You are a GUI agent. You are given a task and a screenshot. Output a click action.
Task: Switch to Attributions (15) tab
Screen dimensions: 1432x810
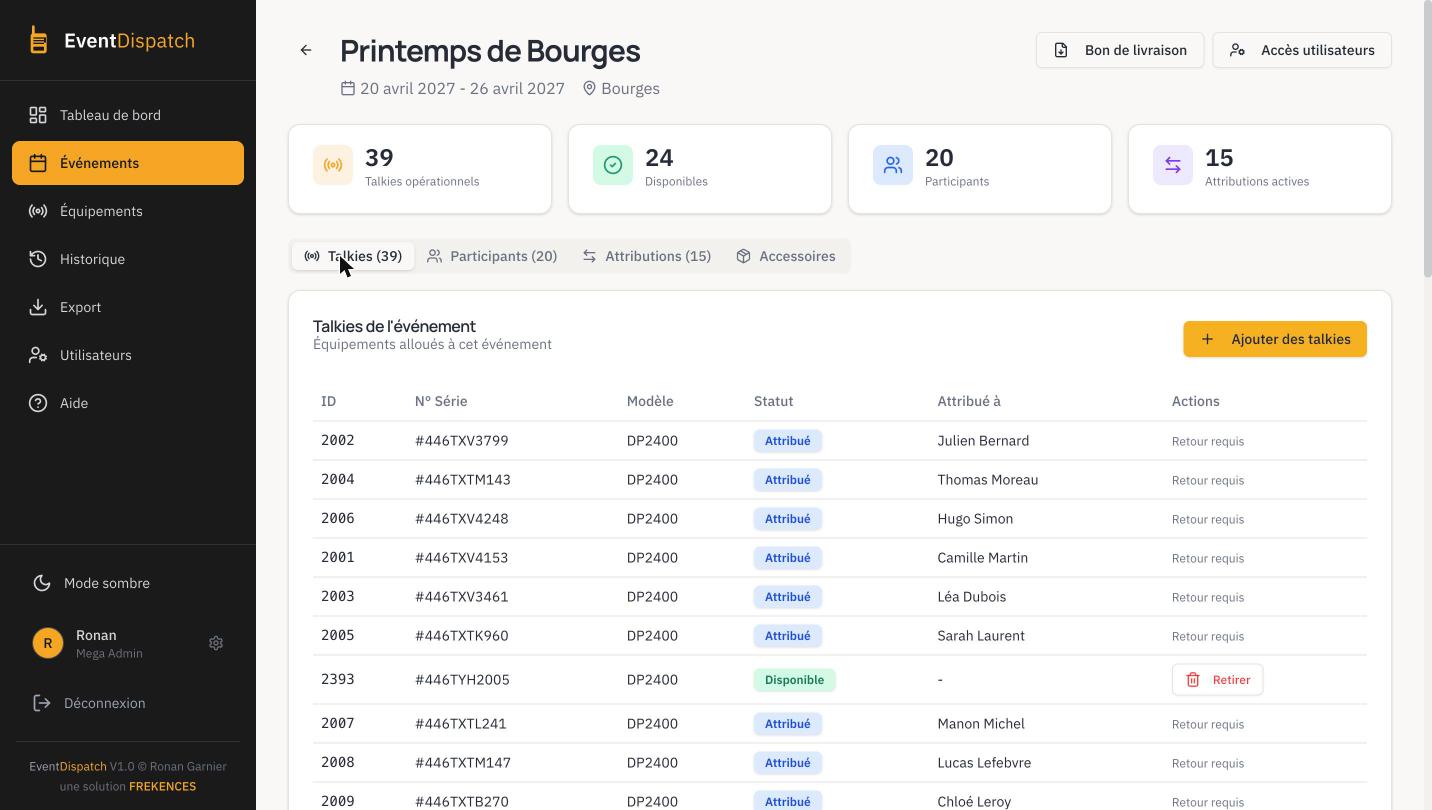point(647,256)
